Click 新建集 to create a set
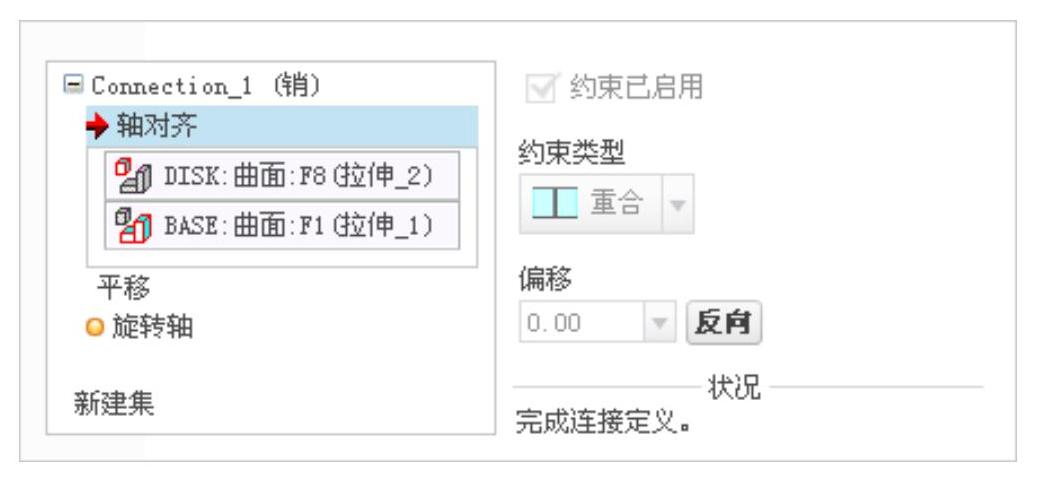1053x477 pixels. (114, 404)
